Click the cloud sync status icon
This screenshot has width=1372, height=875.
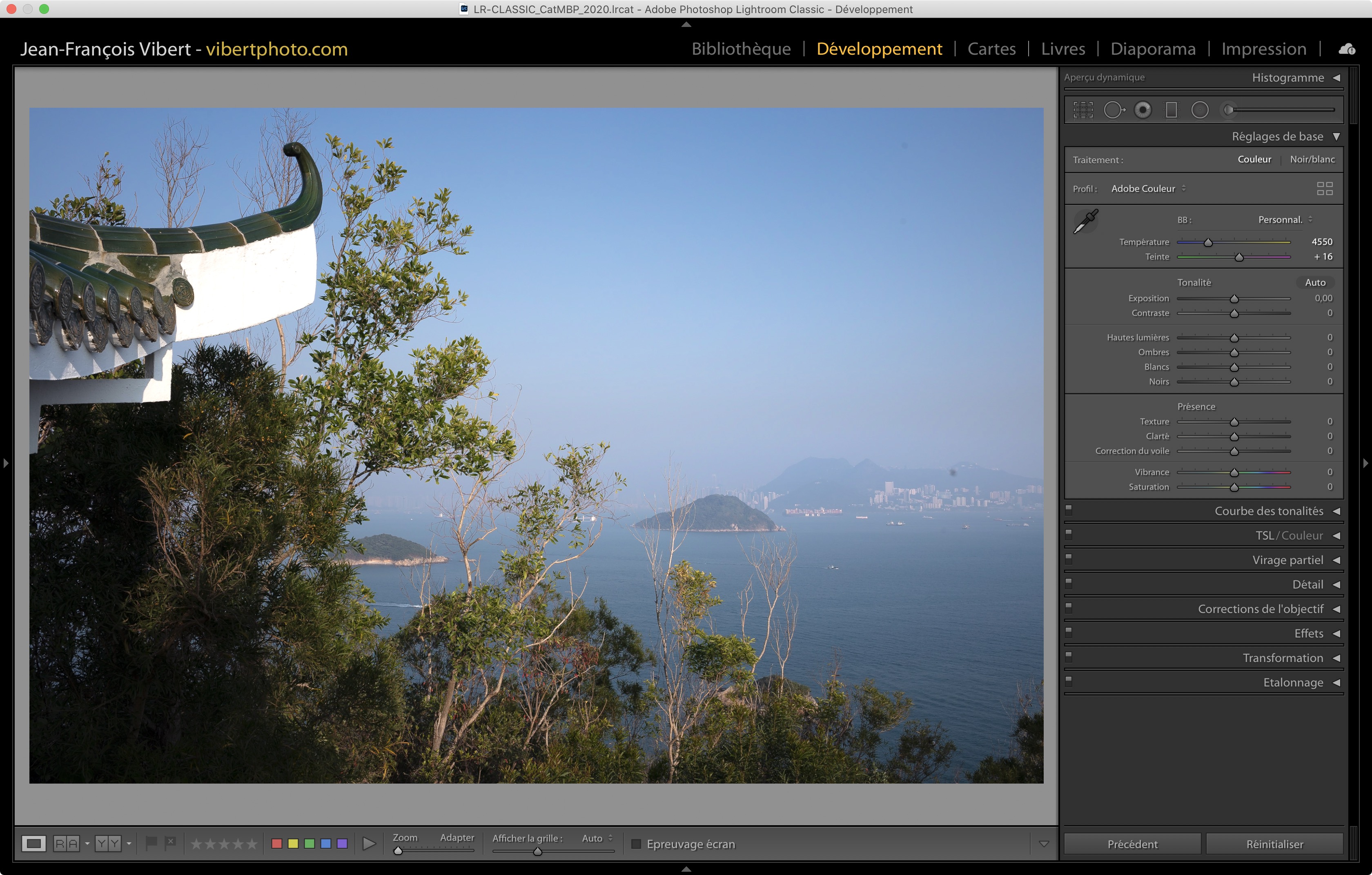[1347, 49]
